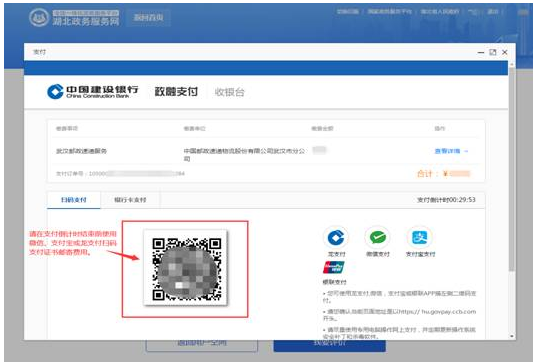Click the 中国邮政速递物流股份有限公司 payee text
Screen dimensions: 535x364
coord(244,155)
